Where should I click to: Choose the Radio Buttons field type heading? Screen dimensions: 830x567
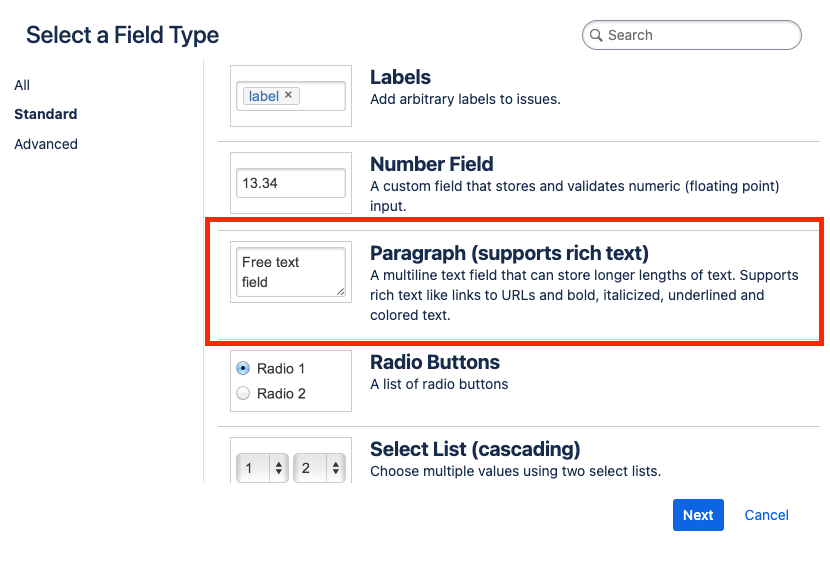click(435, 362)
